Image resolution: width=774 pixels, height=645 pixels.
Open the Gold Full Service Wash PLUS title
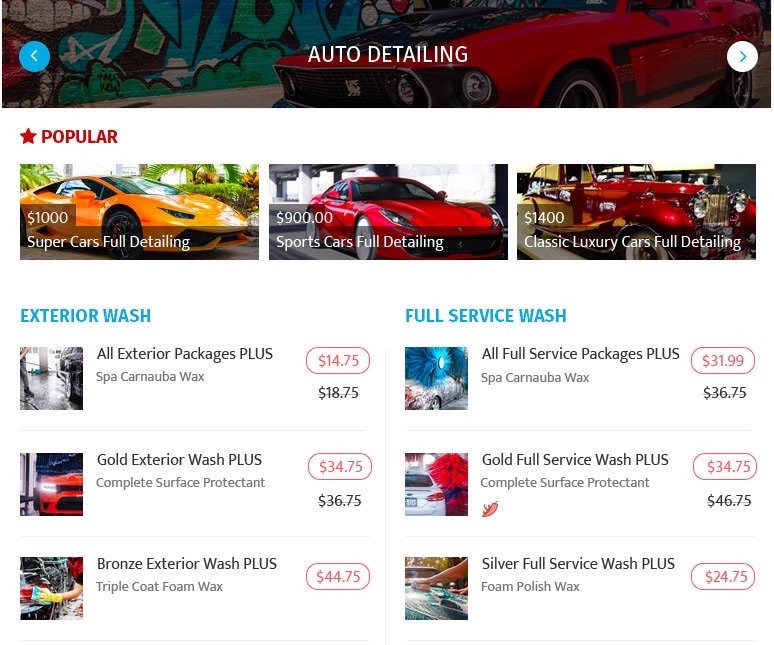coord(575,459)
